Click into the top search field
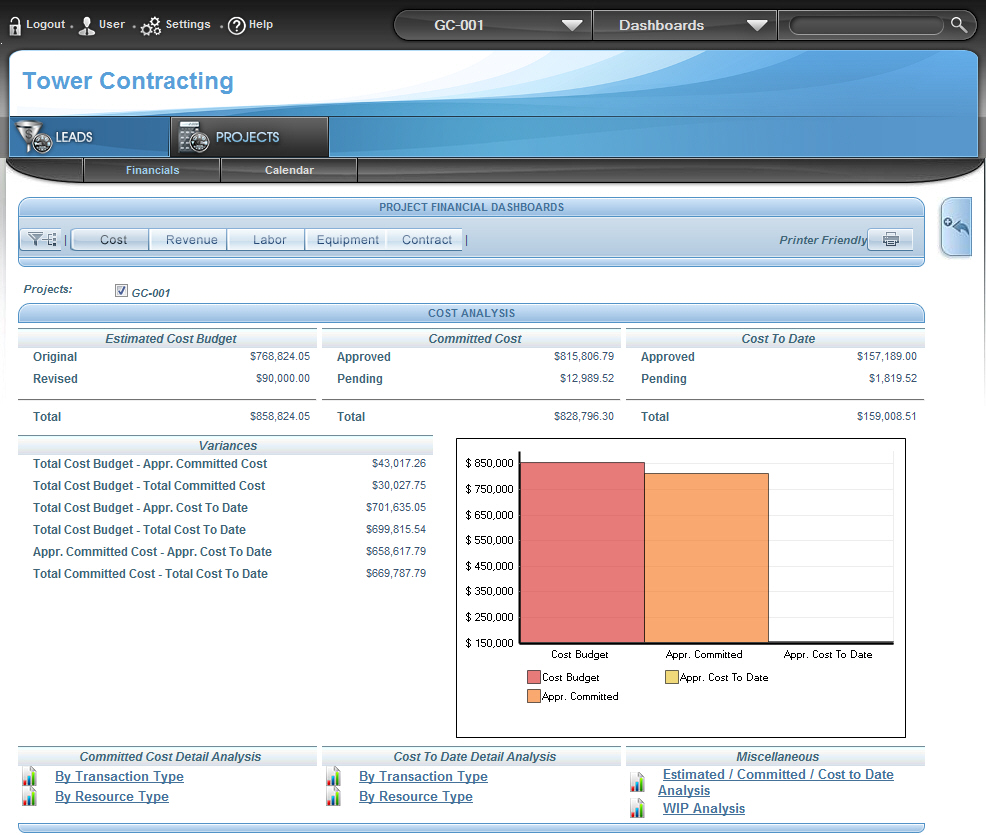Screen dimensions: 986x835 tap(865, 26)
